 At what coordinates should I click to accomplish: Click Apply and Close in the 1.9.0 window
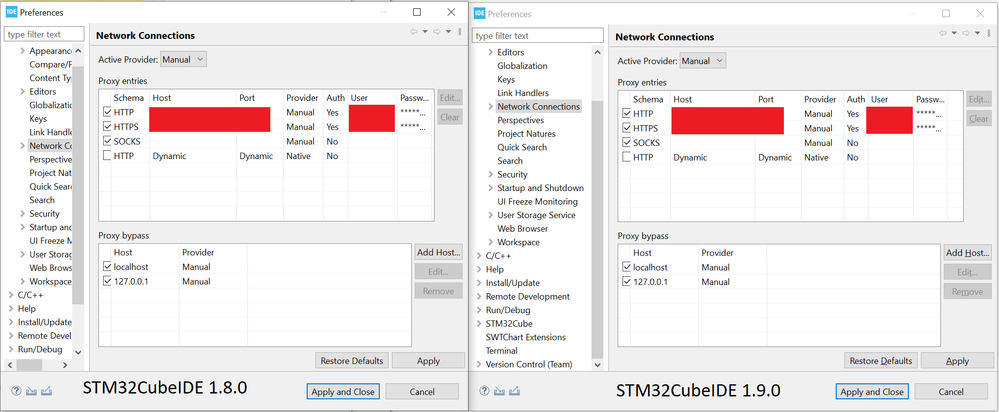coord(872,392)
